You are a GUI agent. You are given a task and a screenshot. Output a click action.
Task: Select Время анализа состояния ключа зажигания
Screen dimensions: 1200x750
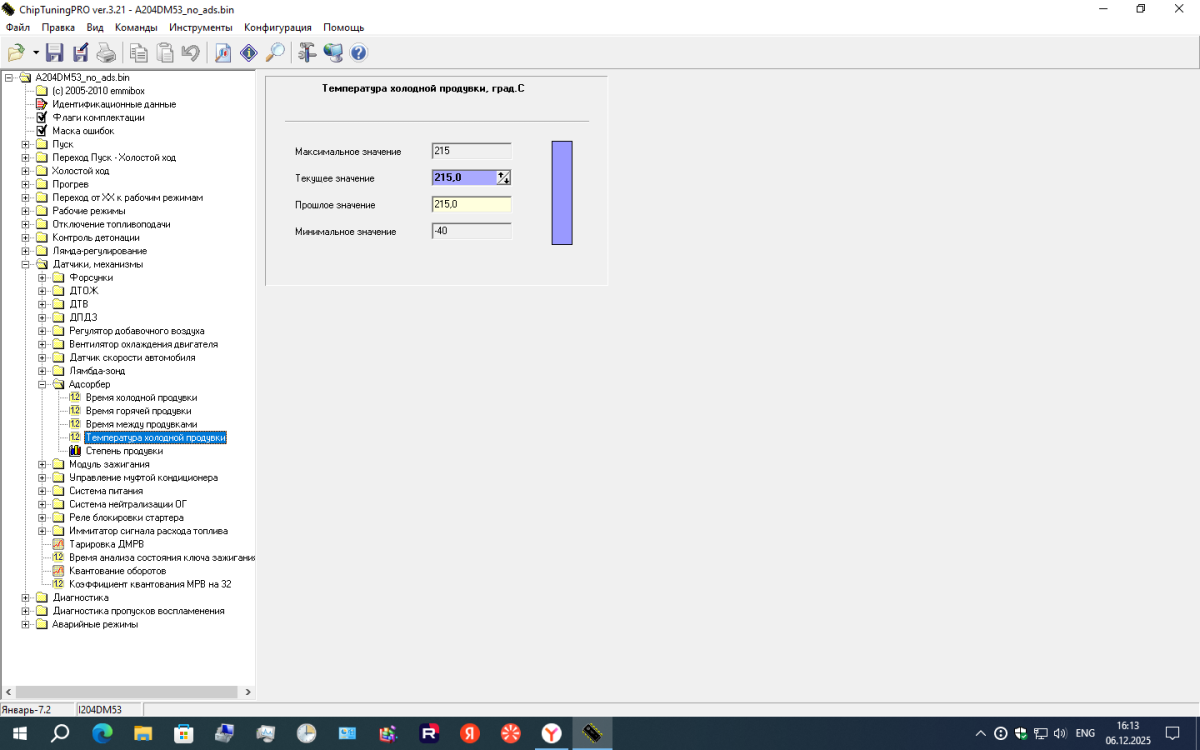coord(161,557)
